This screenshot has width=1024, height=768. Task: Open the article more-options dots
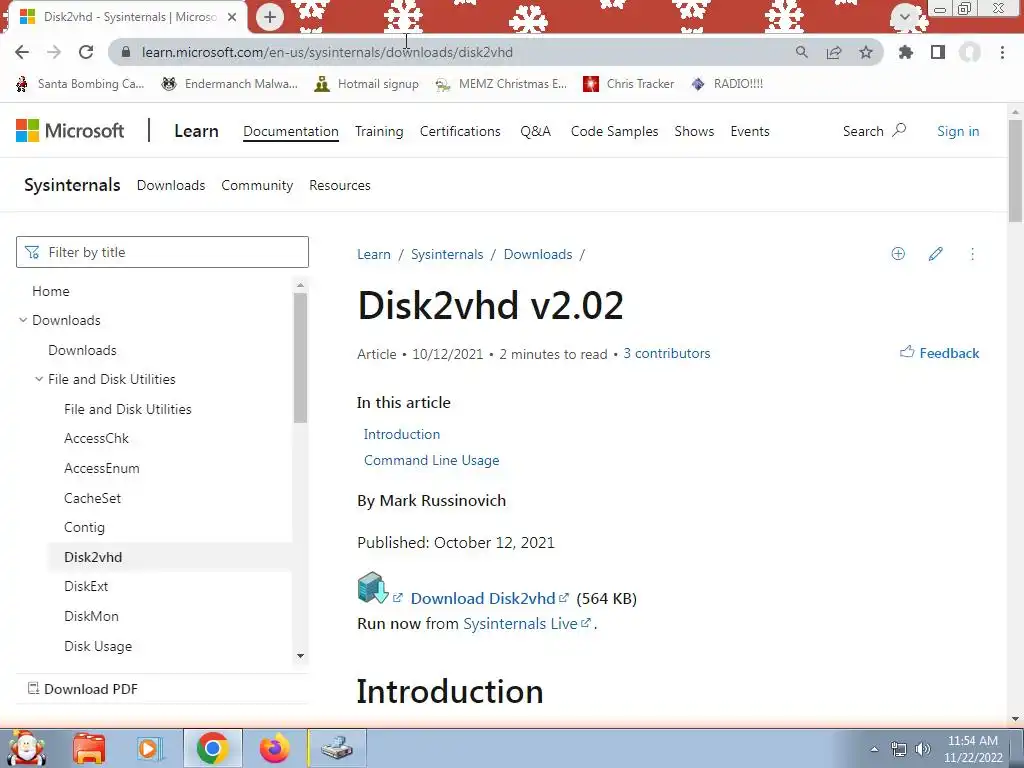pos(972,254)
